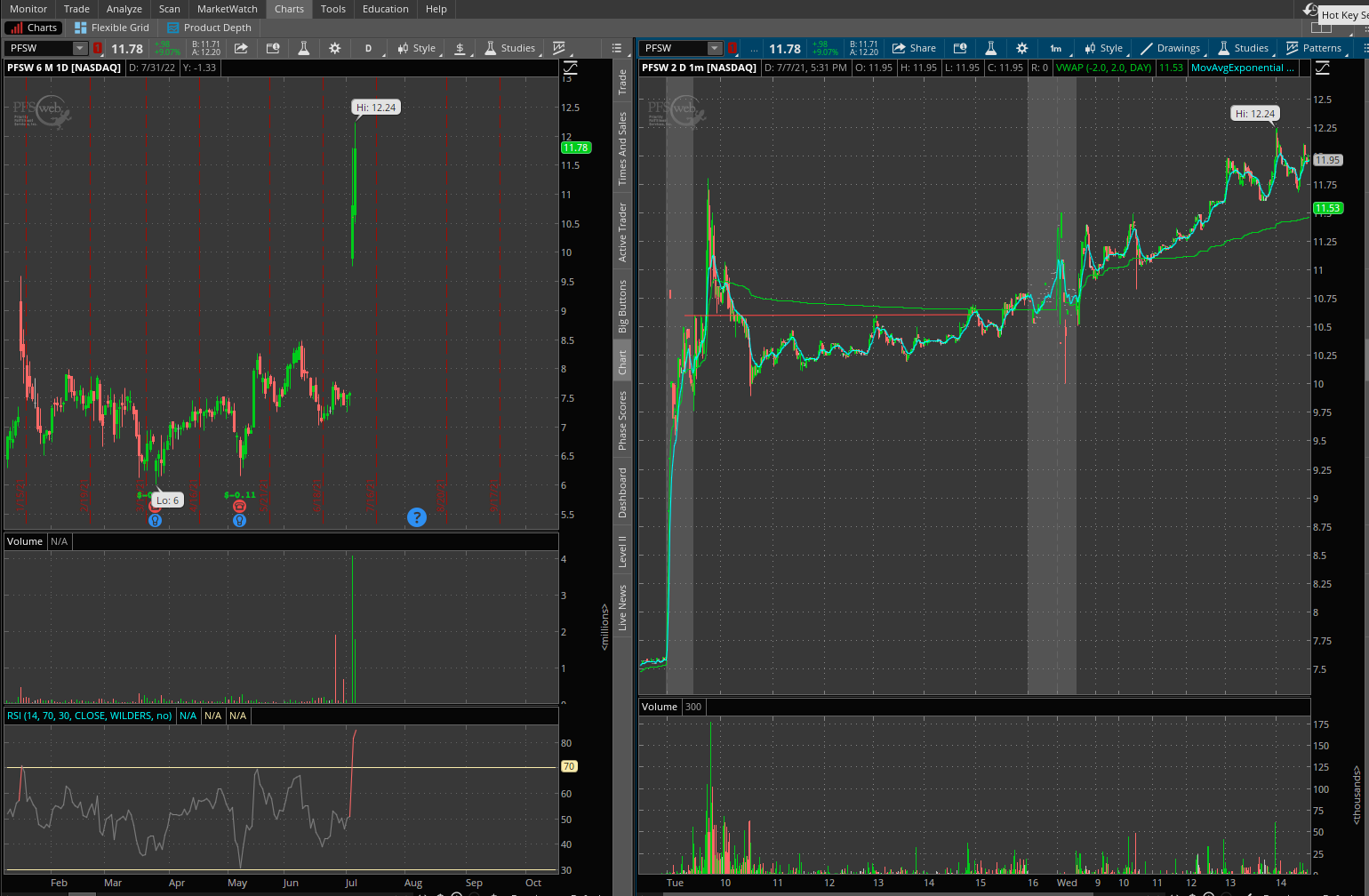1369x896 pixels.
Task: Click the PFSW 2 D 1m [NASDAQ] title
Action: pos(699,68)
